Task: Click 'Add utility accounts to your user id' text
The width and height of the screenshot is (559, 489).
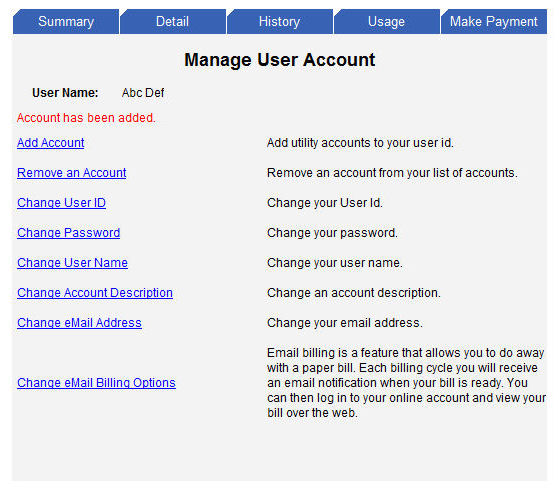Action: (360, 143)
